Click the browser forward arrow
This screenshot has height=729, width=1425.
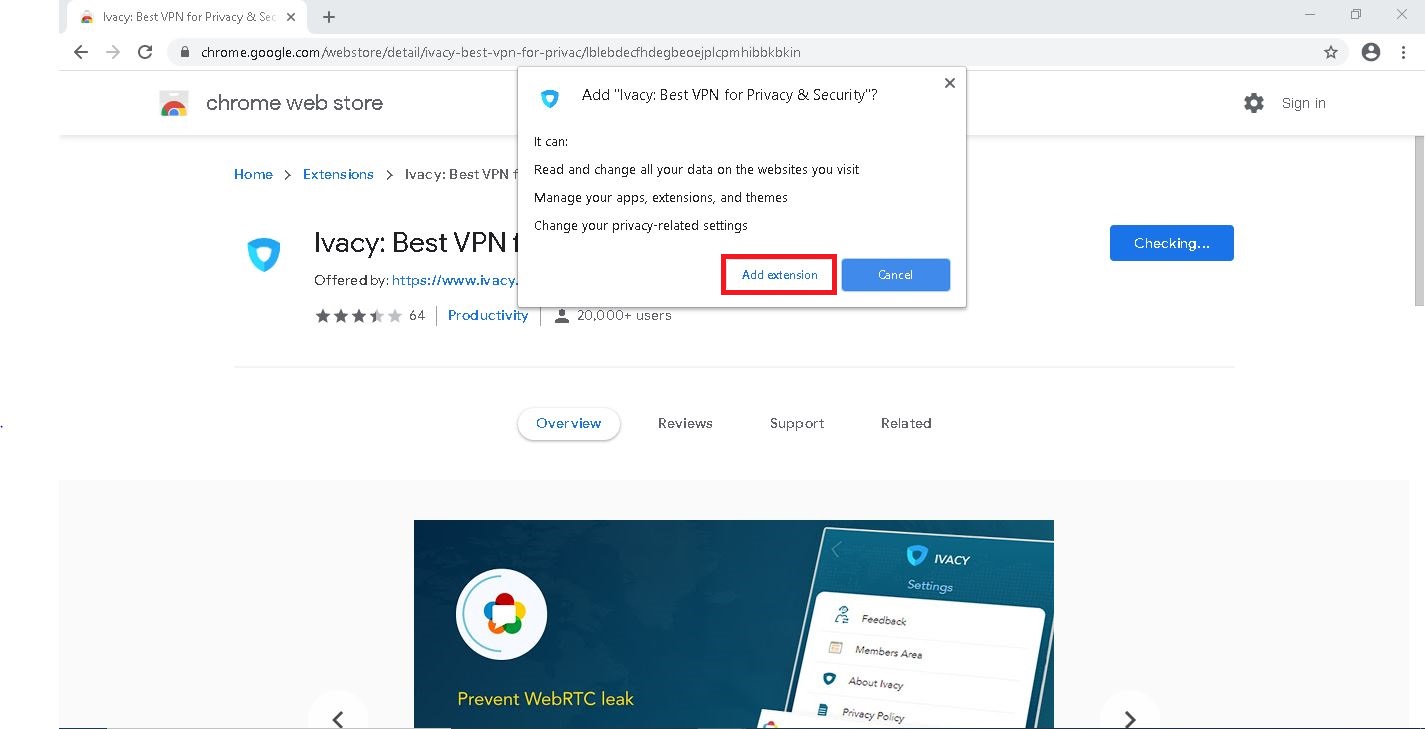(x=113, y=52)
